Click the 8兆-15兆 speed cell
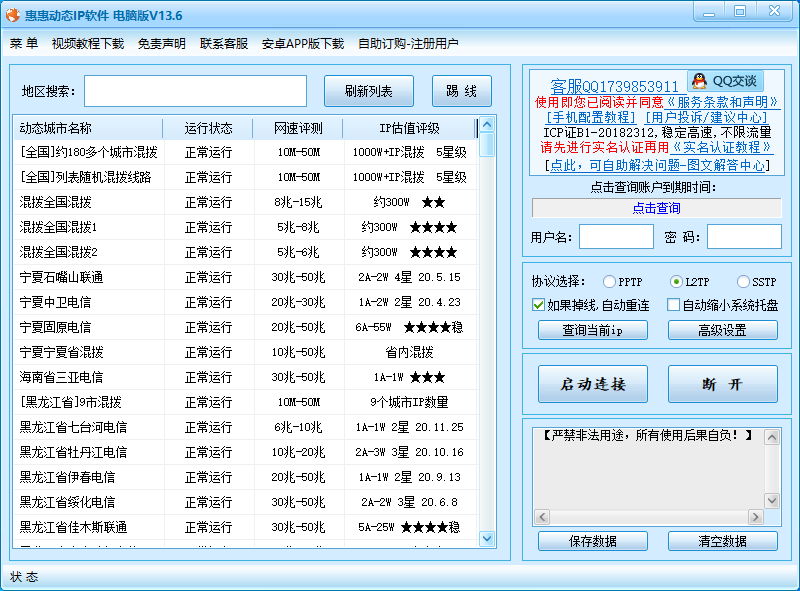This screenshot has width=800, height=591. click(298, 202)
